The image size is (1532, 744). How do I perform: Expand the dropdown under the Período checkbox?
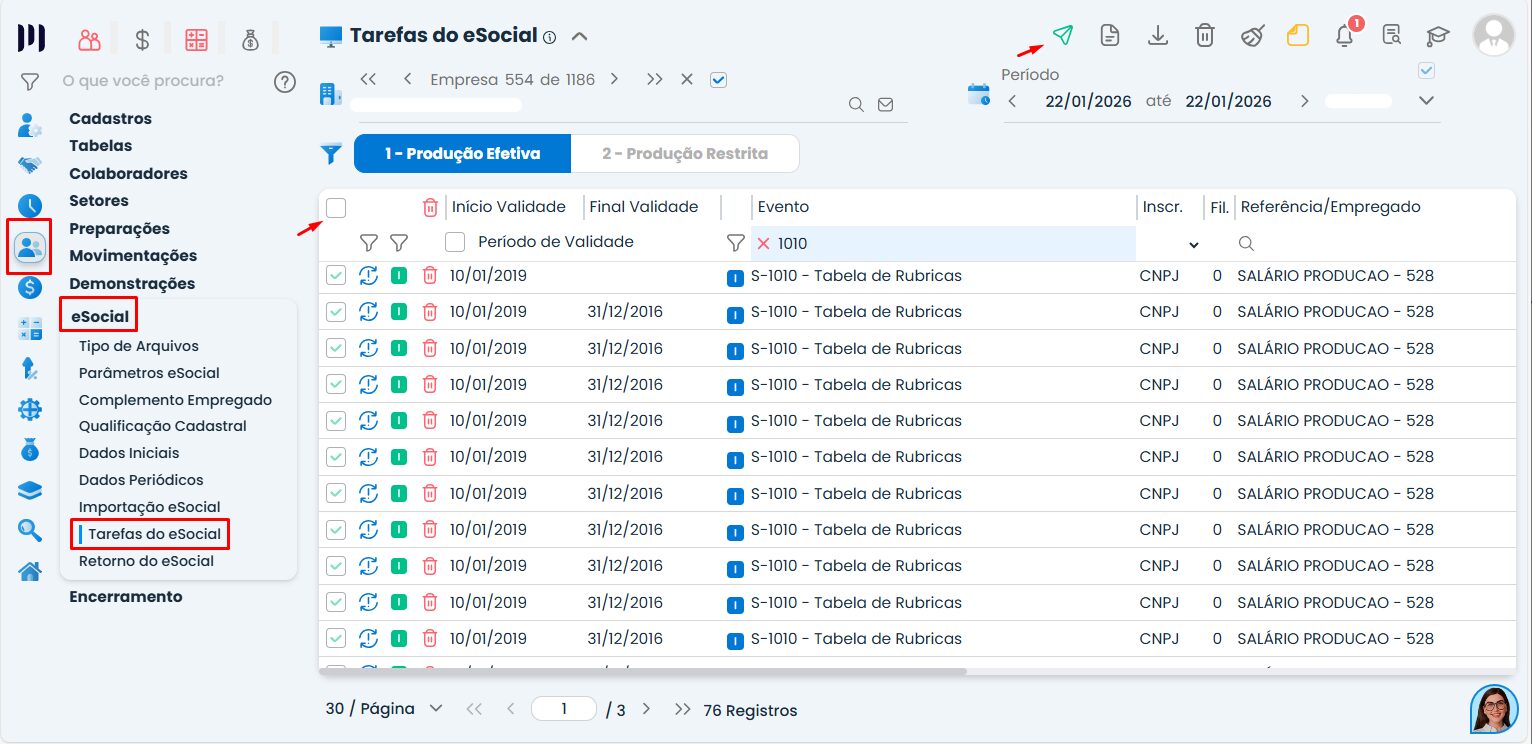1424,100
